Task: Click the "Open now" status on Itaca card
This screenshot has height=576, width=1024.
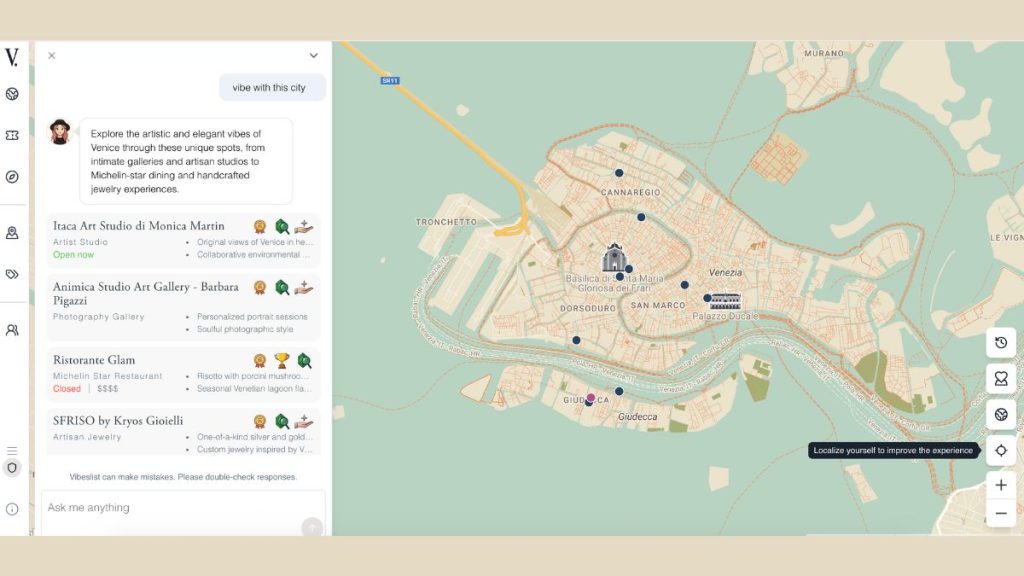Action: [73, 255]
